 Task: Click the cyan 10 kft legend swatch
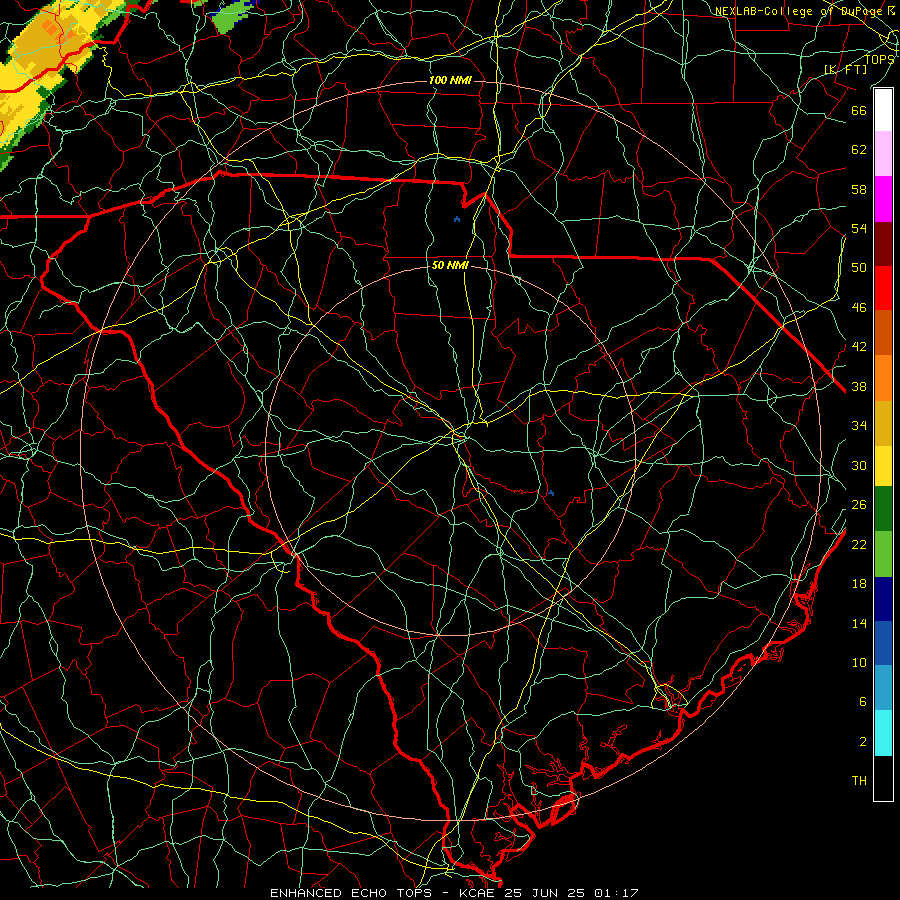pyautogui.click(x=883, y=733)
